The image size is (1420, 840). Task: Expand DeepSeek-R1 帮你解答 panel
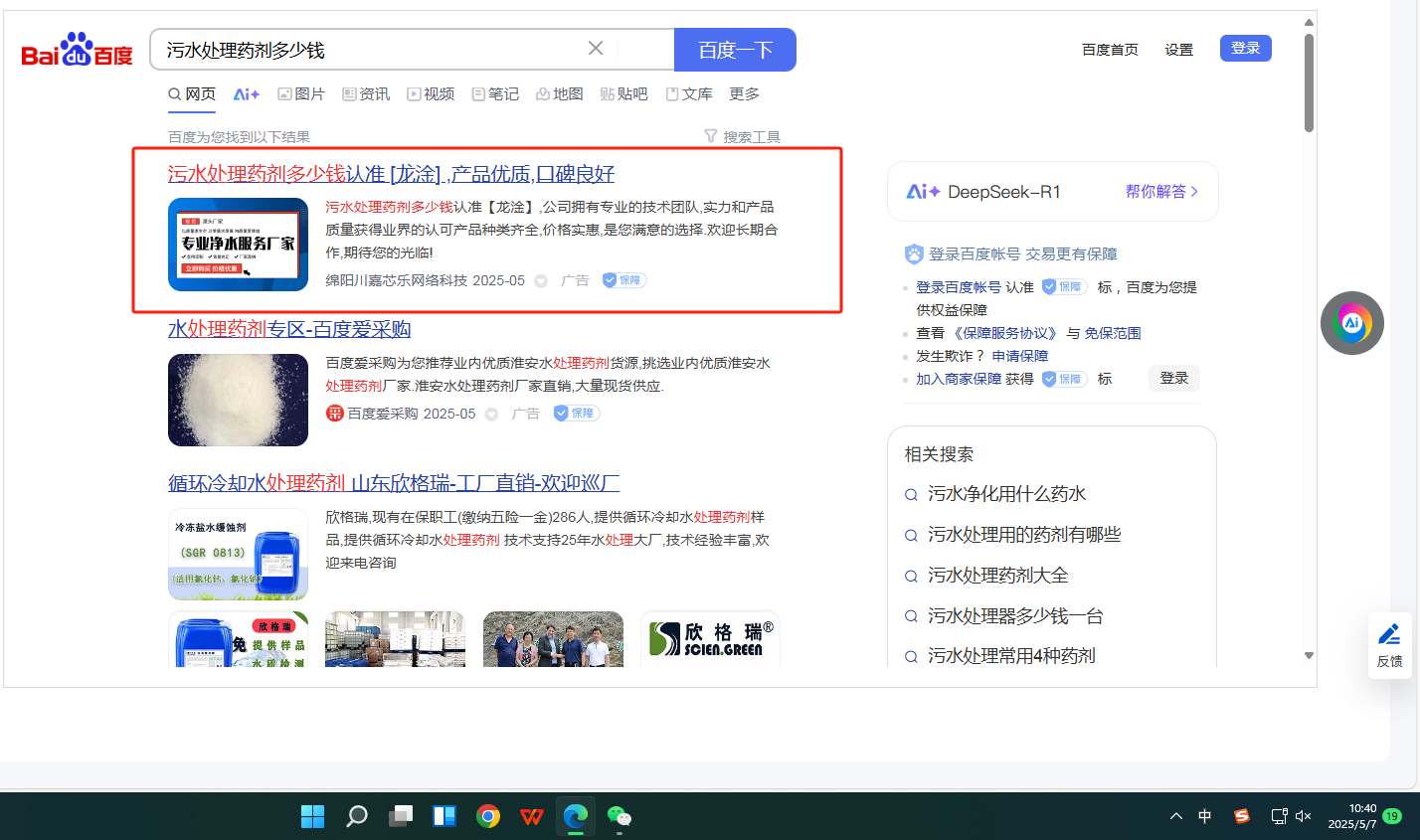click(1161, 192)
